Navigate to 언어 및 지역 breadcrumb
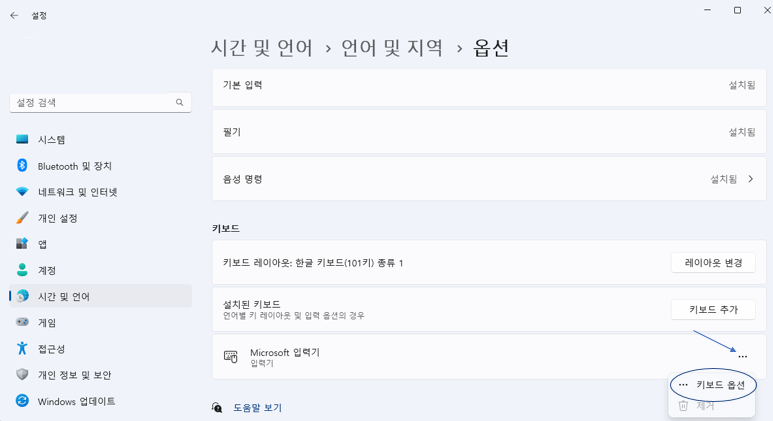Viewport: 773px width, 421px height. click(392, 47)
